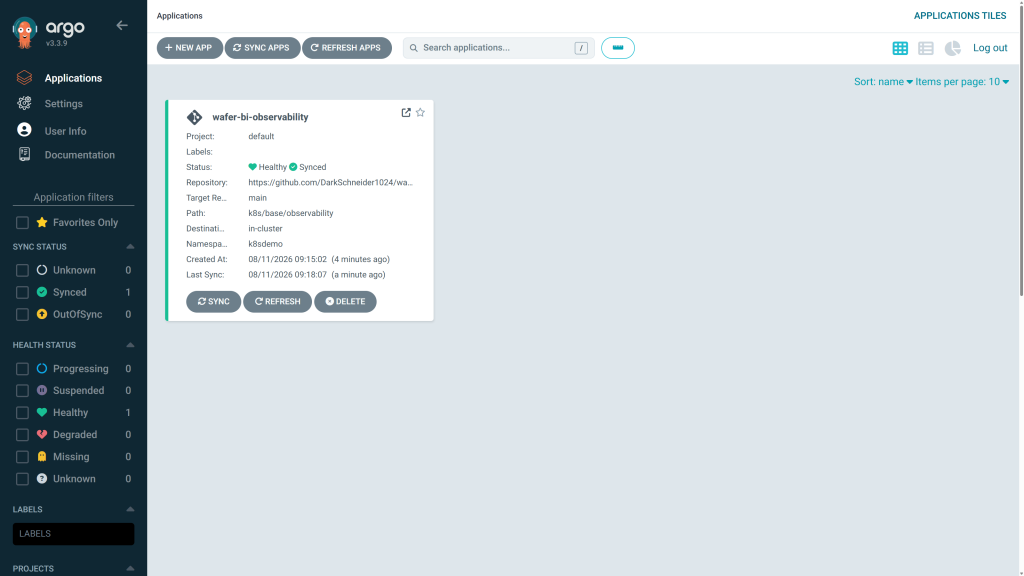The width and height of the screenshot is (1024, 576).
Task: Collapse sidebar with the back arrow
Action: (x=122, y=25)
